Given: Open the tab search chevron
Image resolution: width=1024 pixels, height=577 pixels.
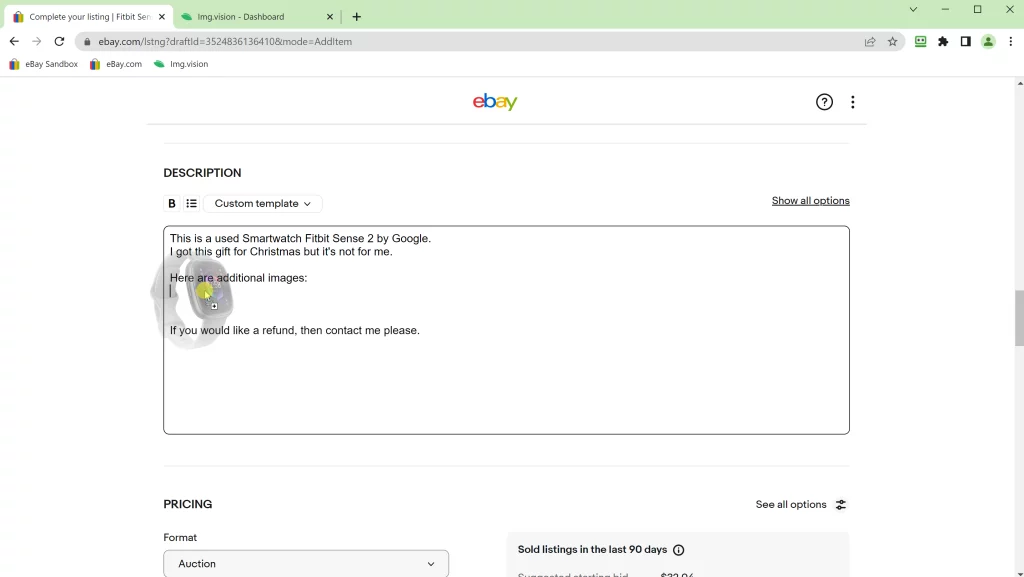Looking at the screenshot, I should pyautogui.click(x=913, y=9).
